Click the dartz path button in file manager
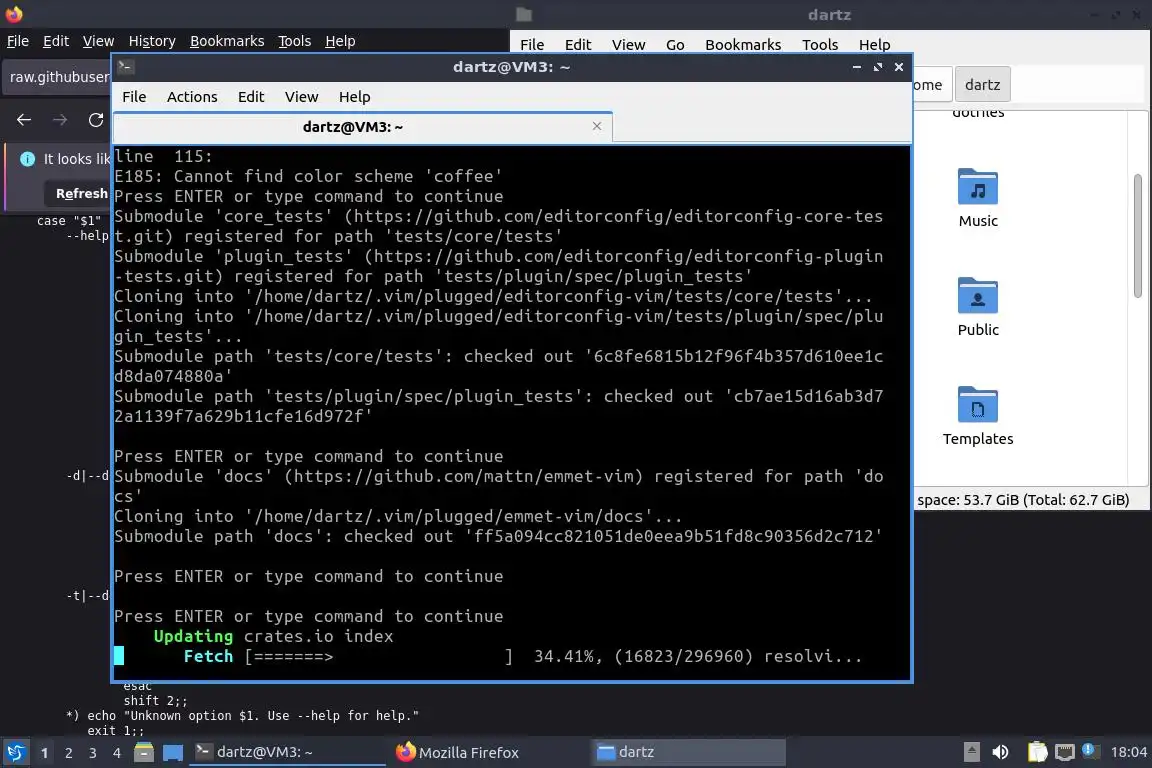 click(x=982, y=85)
